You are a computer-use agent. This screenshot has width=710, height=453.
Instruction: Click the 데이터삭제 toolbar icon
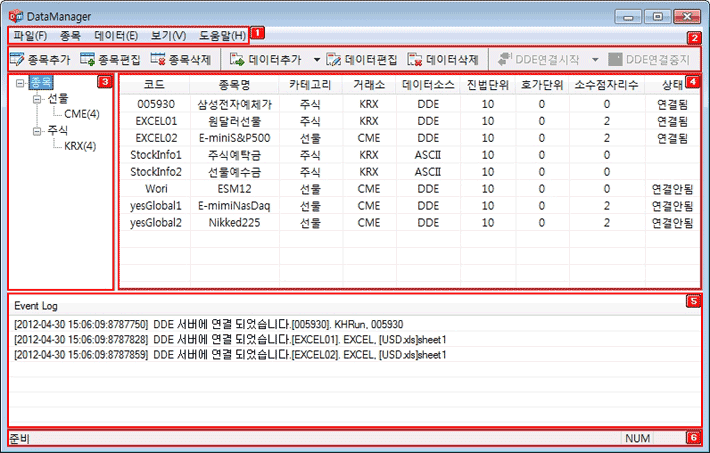(x=415, y=60)
